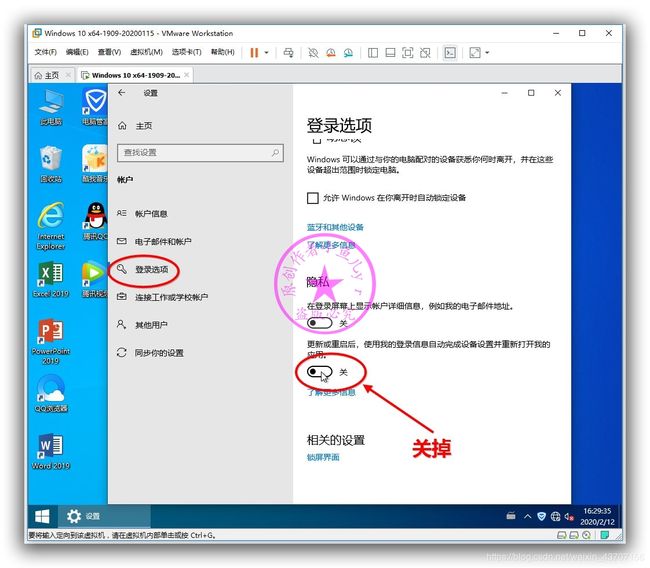Launch Word 2019 desktop shortcut
The image size is (650, 568).
click(51, 451)
